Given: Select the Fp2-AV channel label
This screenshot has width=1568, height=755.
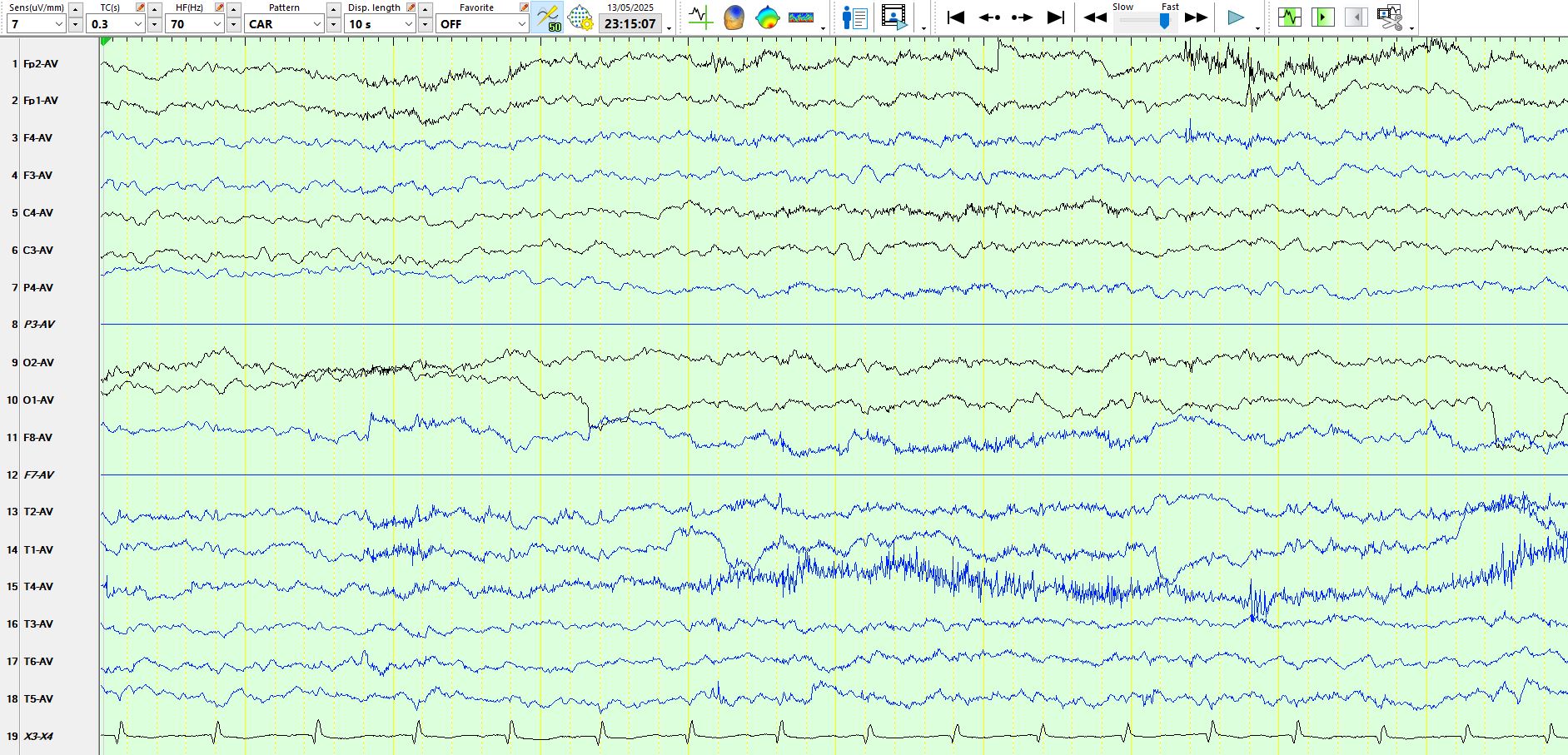Looking at the screenshot, I should tap(41, 63).
